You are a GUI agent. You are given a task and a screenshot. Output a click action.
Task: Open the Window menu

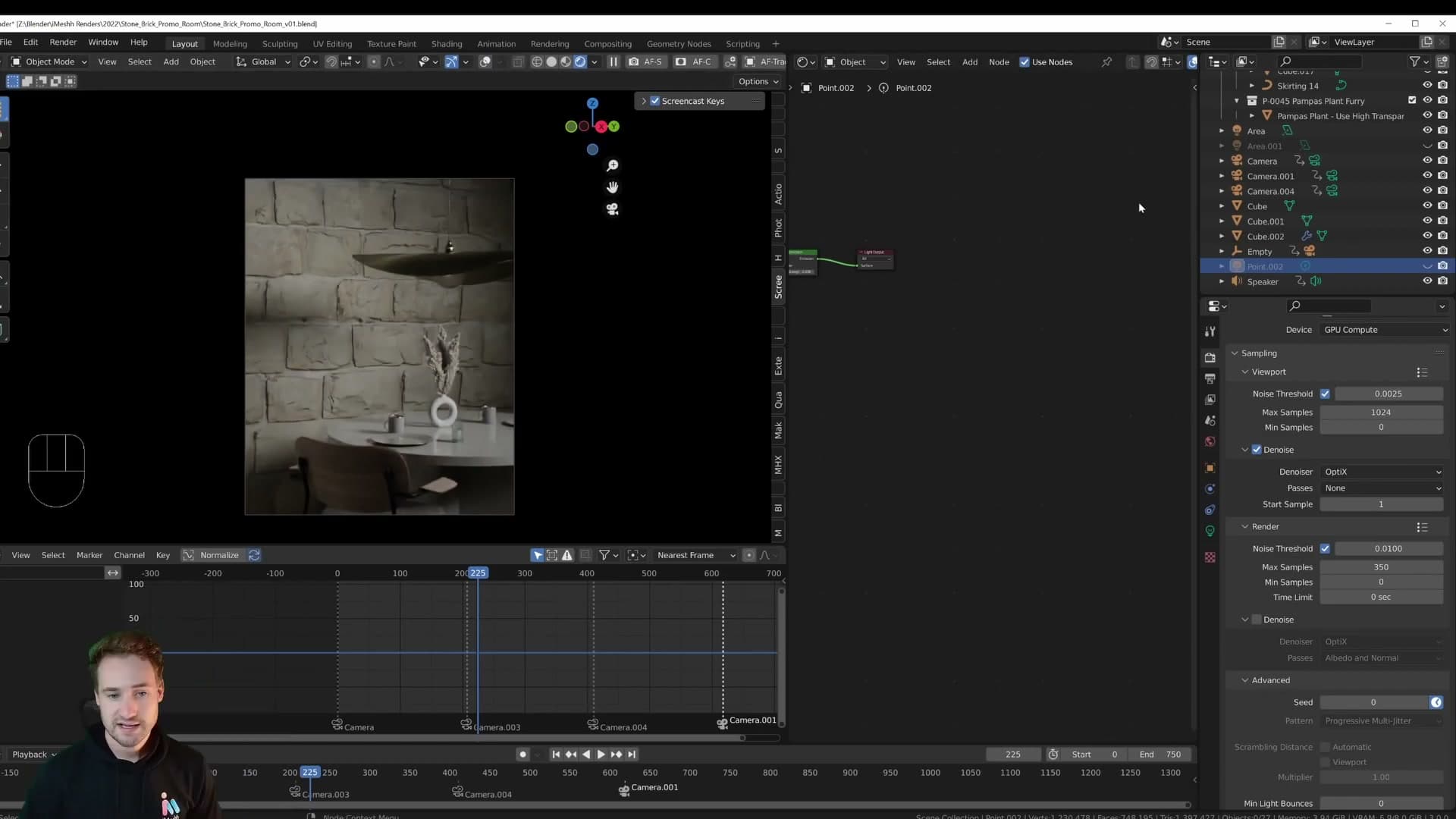[103, 42]
